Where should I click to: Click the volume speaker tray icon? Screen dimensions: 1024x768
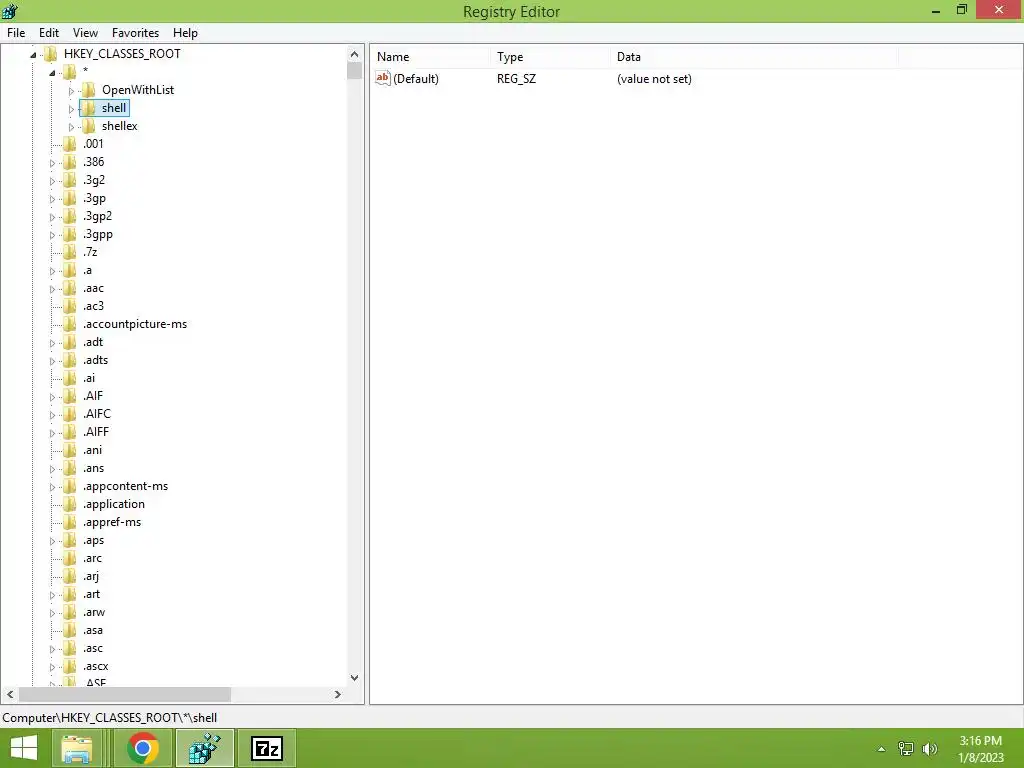[930, 748]
